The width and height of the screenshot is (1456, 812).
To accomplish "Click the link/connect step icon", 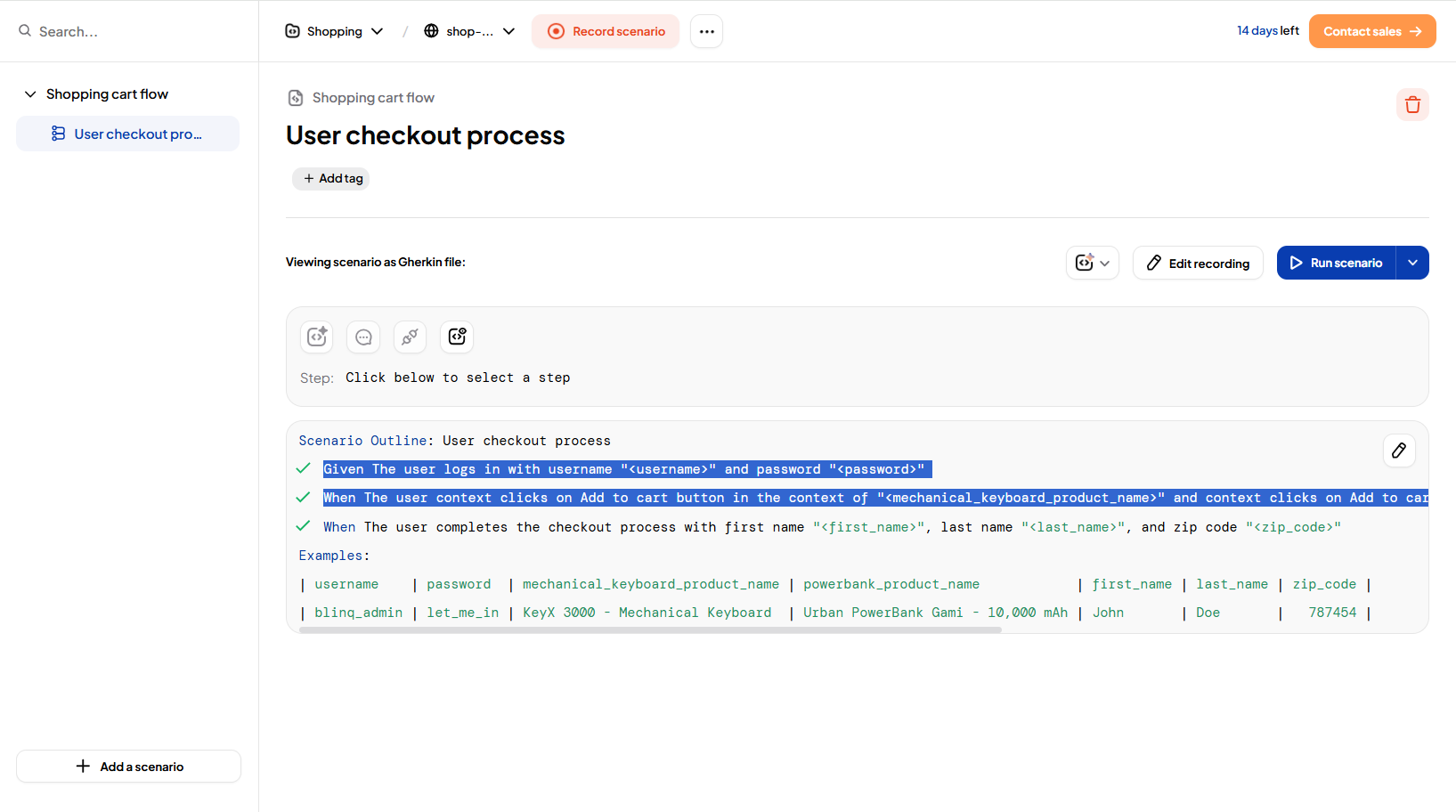I will (410, 337).
